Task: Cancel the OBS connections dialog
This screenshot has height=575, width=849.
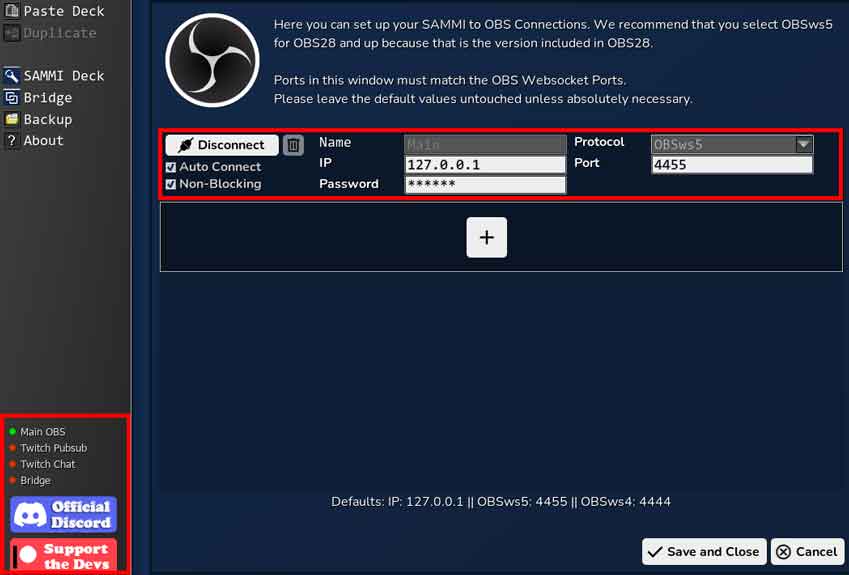Action: click(x=807, y=551)
